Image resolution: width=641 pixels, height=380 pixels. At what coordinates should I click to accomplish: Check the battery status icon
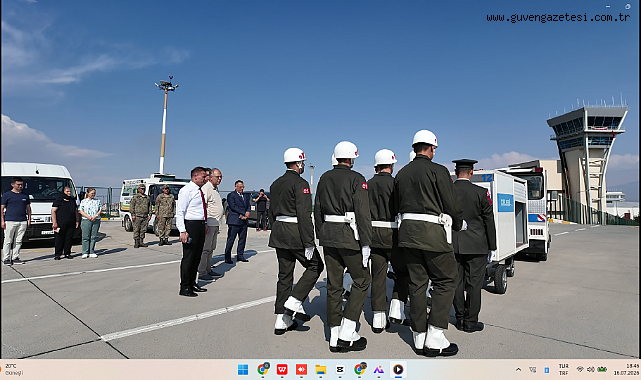(602, 369)
